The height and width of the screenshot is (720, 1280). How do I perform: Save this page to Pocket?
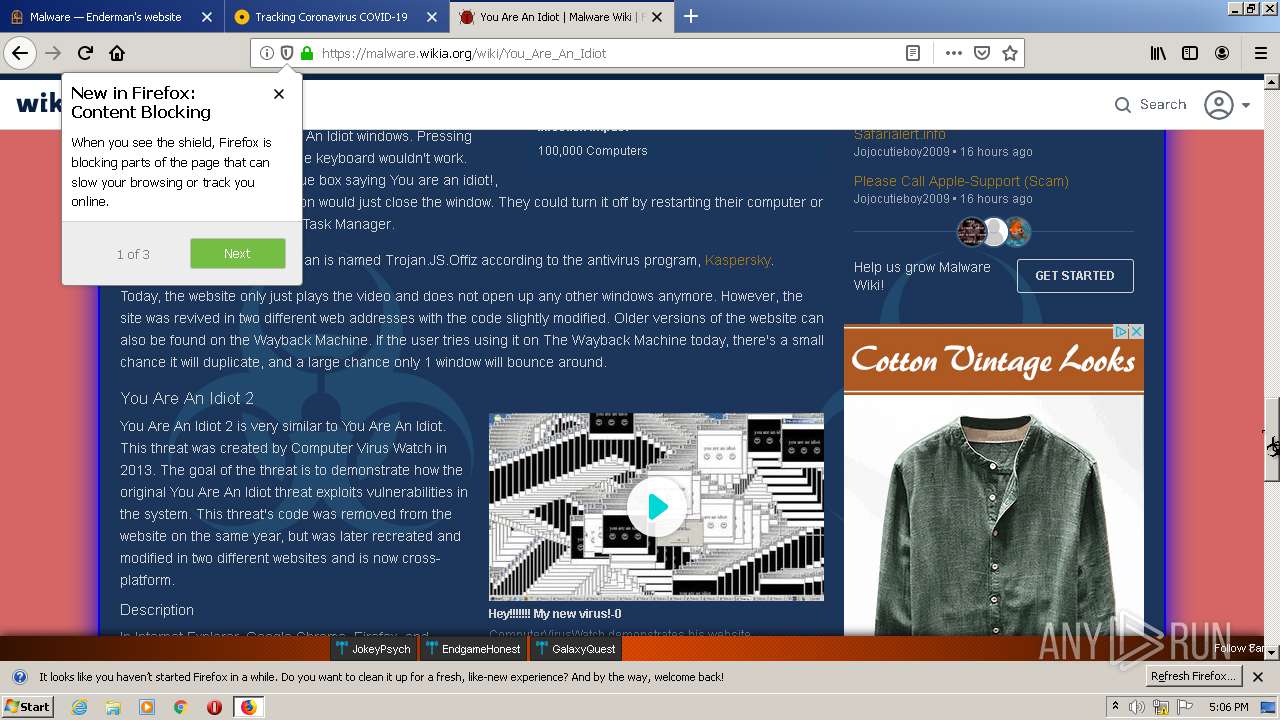982,53
